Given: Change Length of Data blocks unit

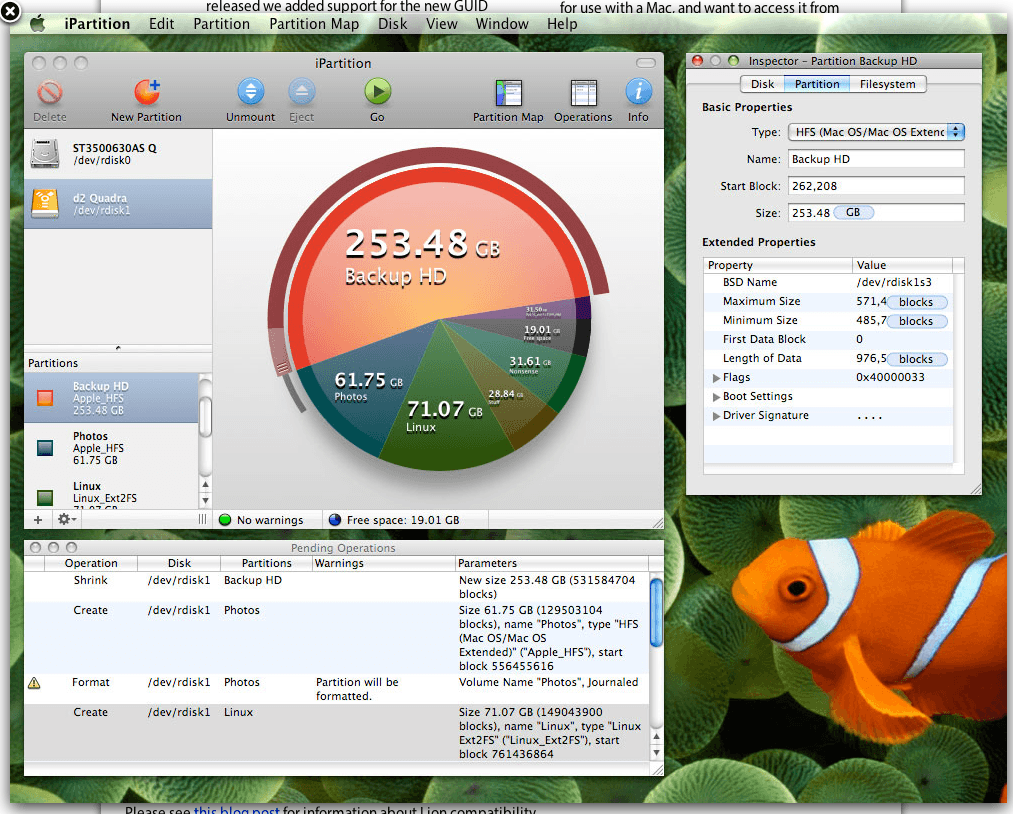Looking at the screenshot, I should tap(917, 359).
